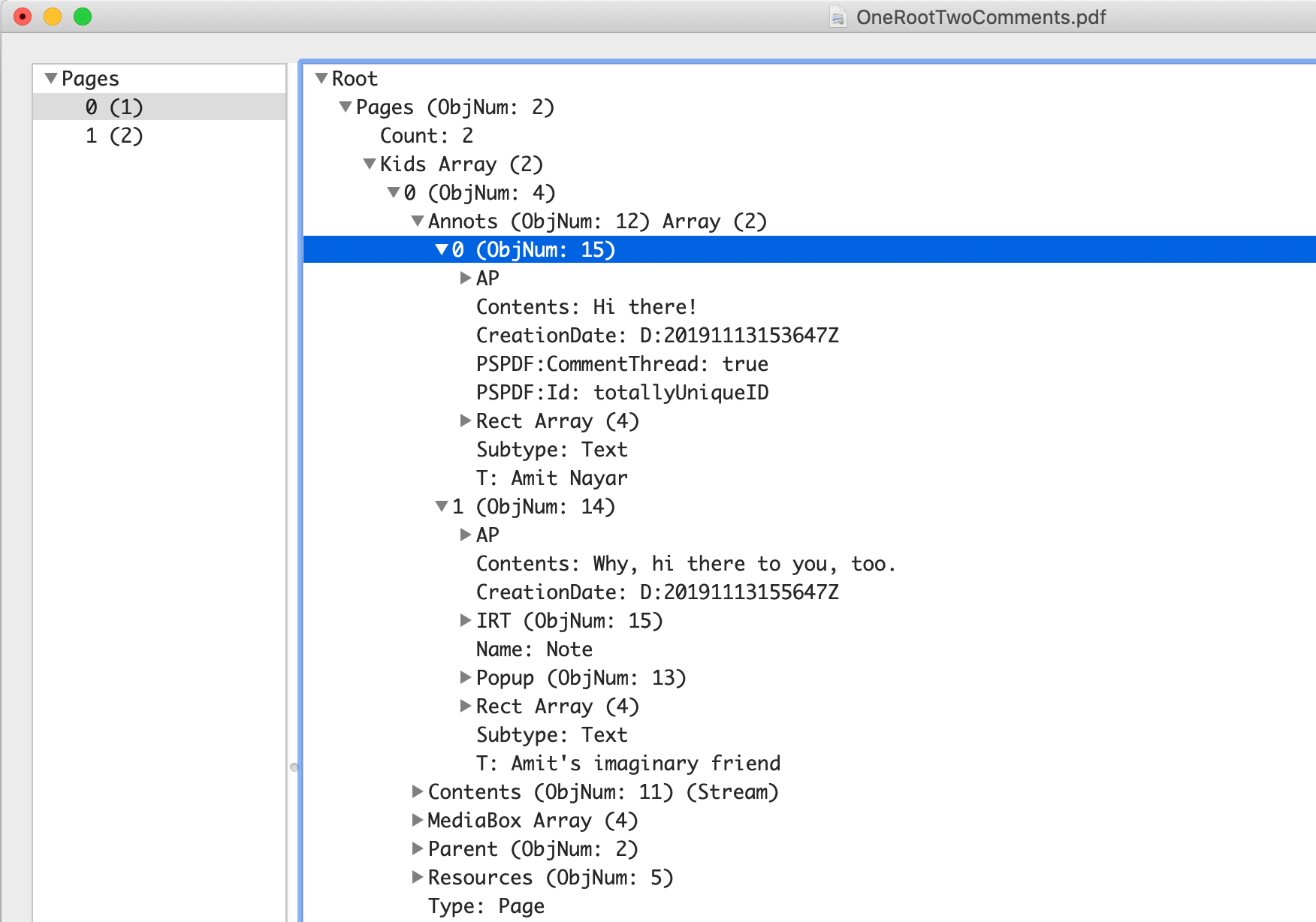
Task: Click the PDF document icon in the title bar
Action: (836, 17)
